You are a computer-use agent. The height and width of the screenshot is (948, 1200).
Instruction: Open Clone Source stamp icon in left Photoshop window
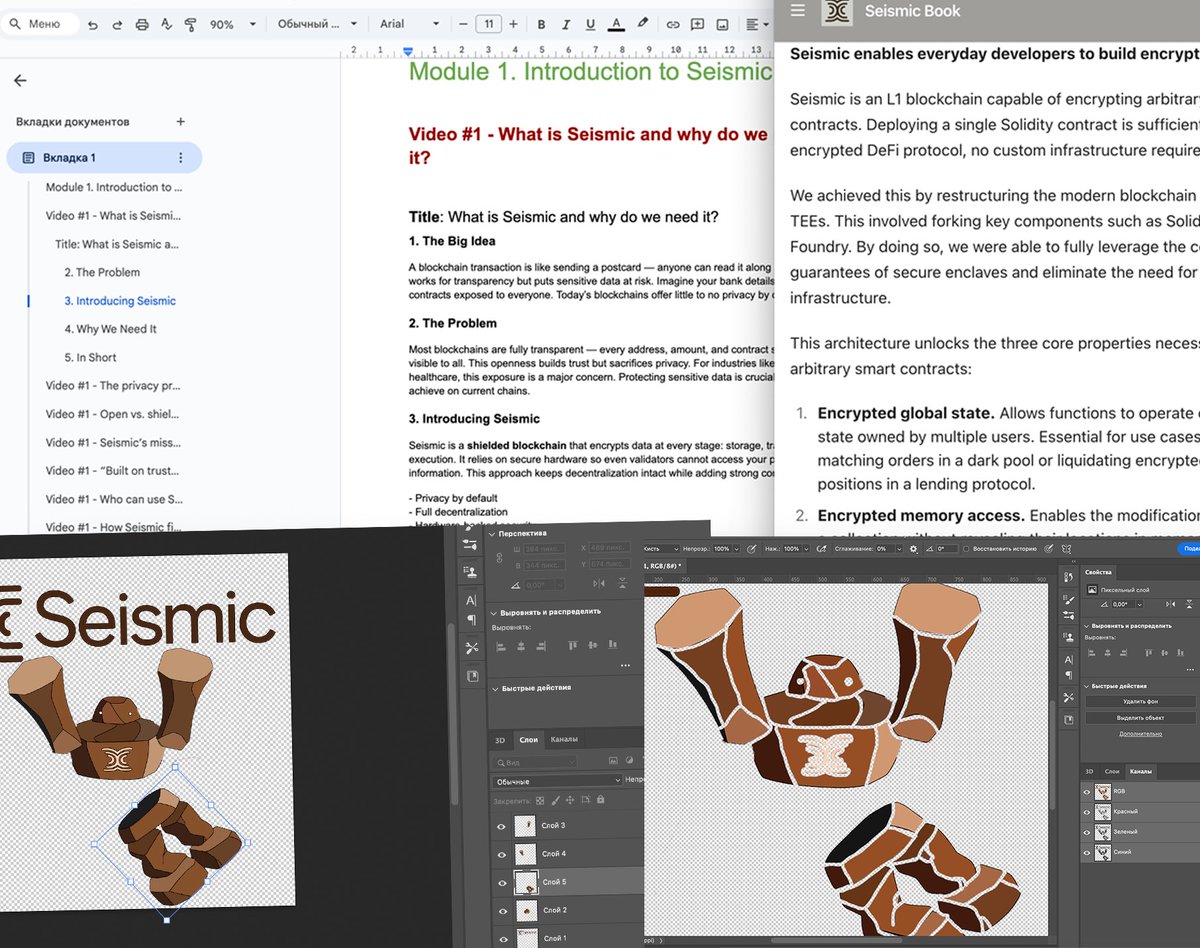471,571
